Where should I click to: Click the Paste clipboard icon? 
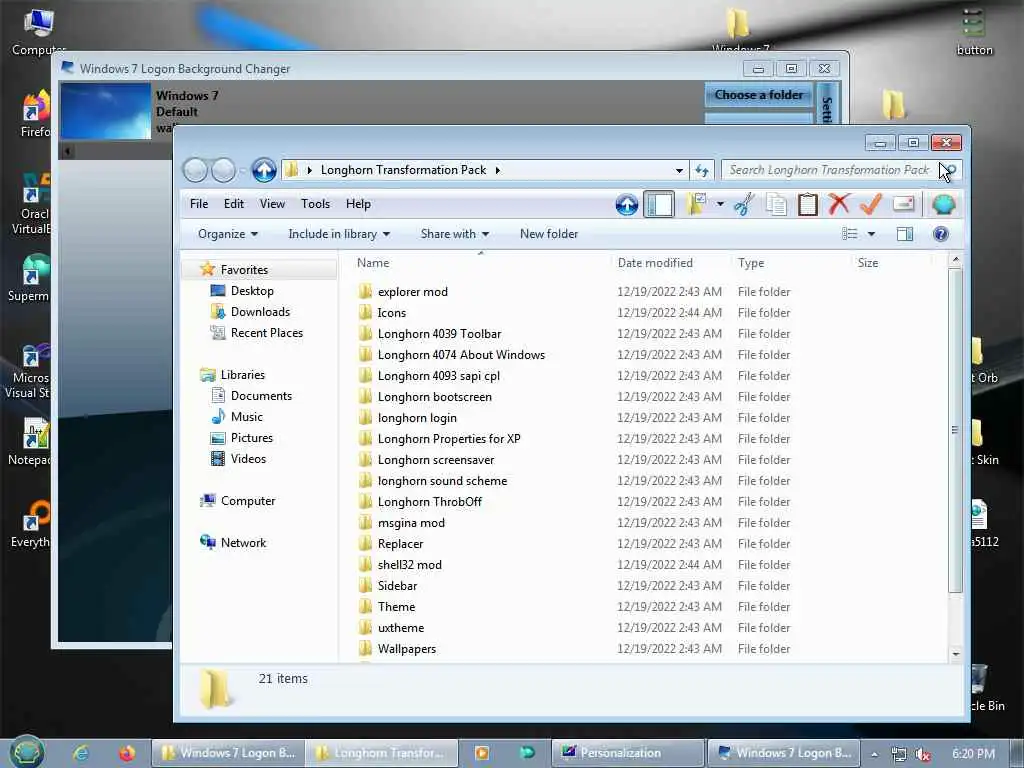pyautogui.click(x=808, y=204)
